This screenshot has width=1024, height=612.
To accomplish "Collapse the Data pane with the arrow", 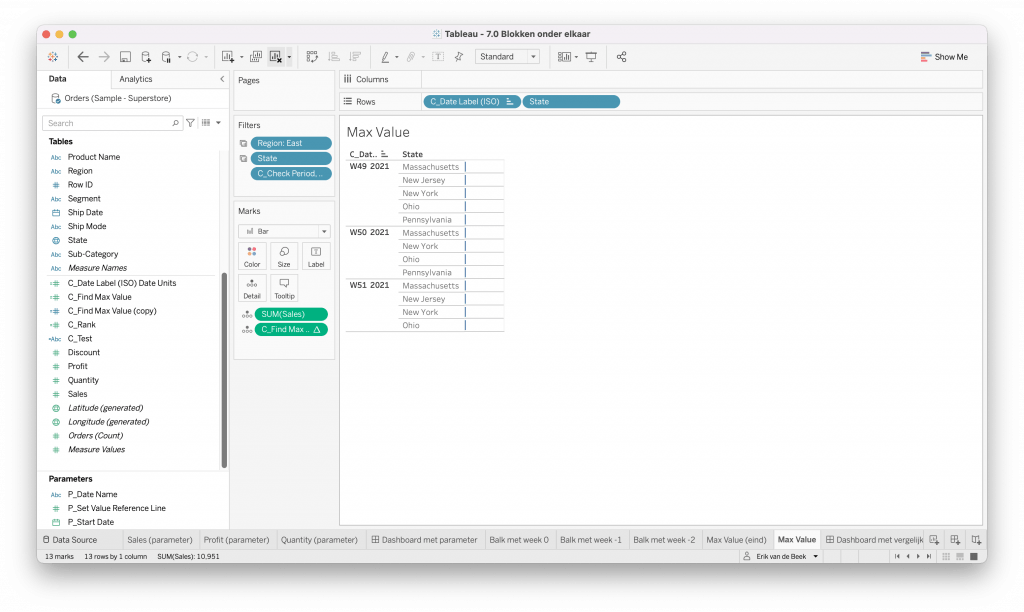I will 222,79.
